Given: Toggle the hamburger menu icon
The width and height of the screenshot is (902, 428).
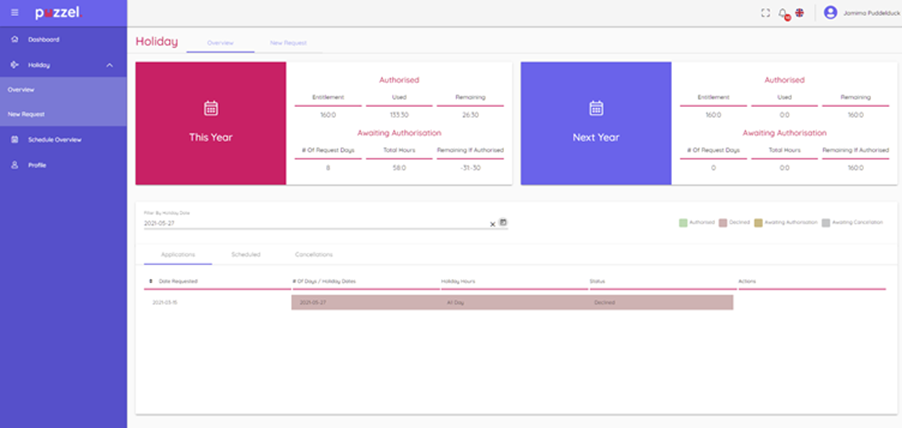Looking at the screenshot, I should click(x=14, y=13).
